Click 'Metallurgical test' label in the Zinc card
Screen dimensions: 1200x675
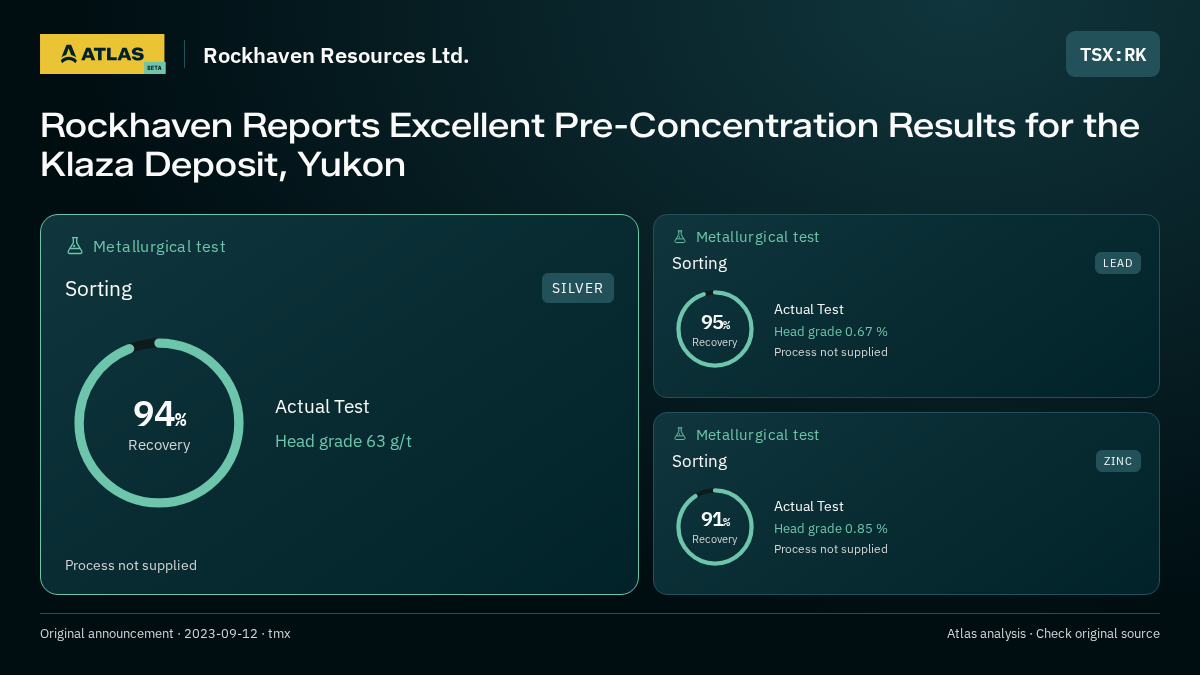click(757, 435)
